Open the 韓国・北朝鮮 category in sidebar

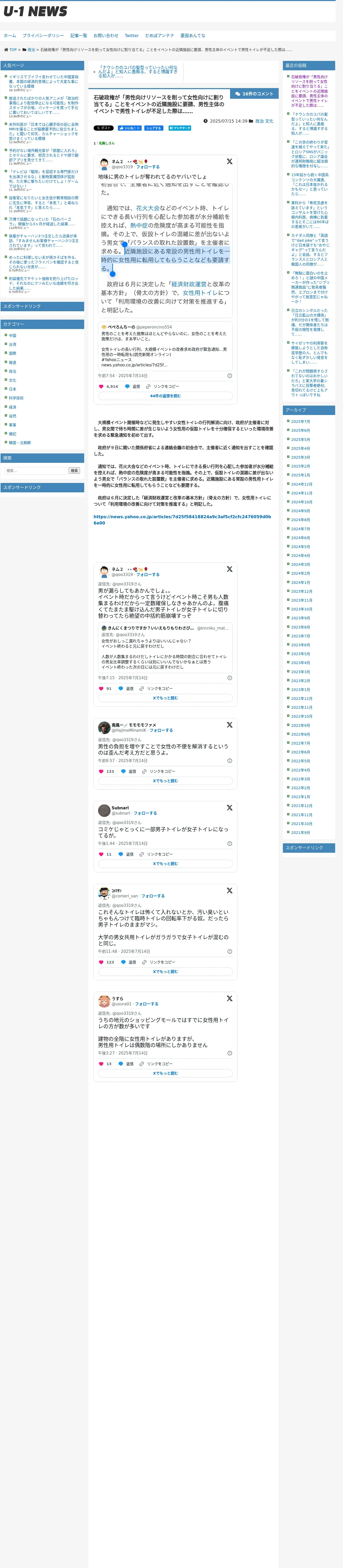tap(20, 442)
